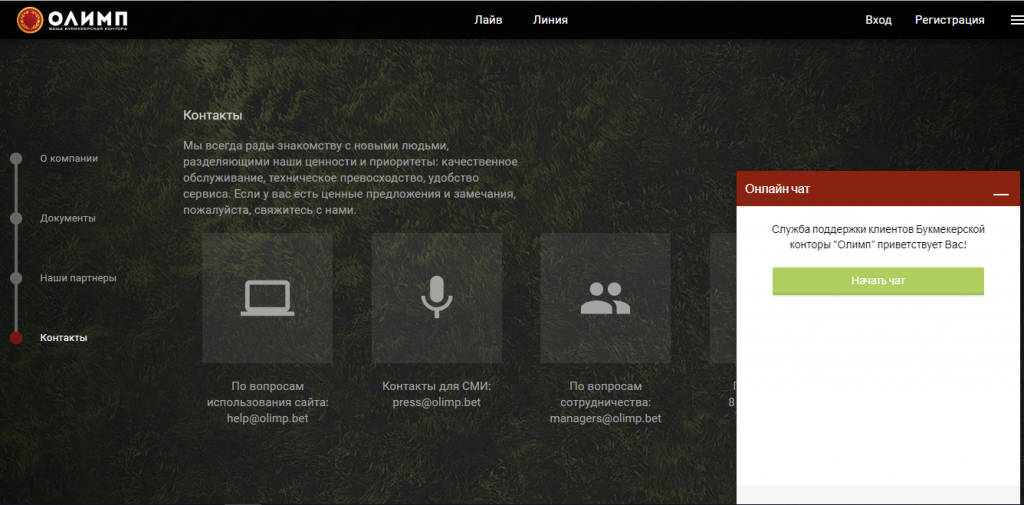This screenshot has width=1024, height=505.
Task: Click the Наши партнеры timeline dot
Action: pos(16,278)
